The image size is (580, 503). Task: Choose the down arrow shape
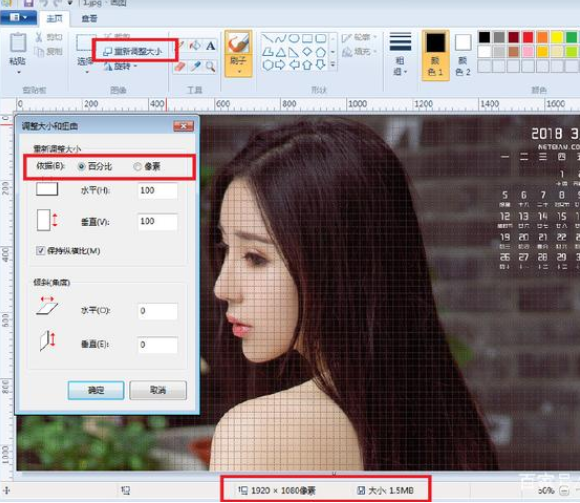(x=321, y=65)
